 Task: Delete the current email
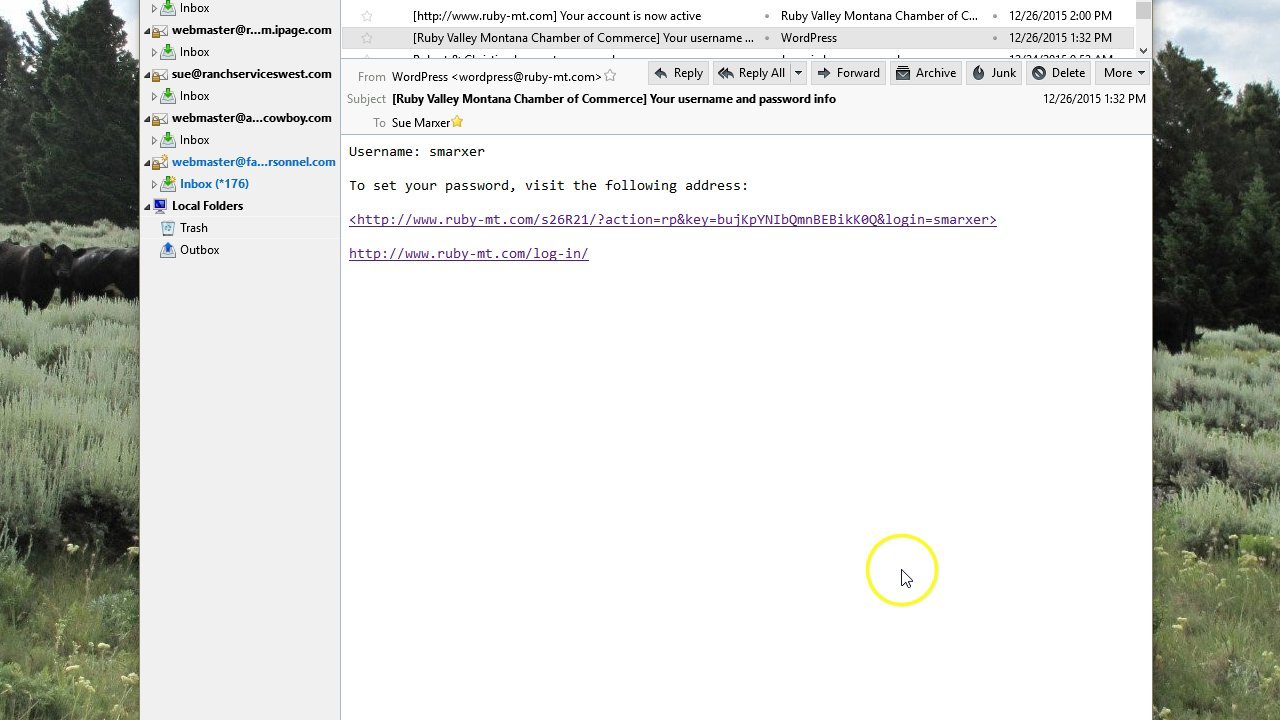(x=1058, y=73)
